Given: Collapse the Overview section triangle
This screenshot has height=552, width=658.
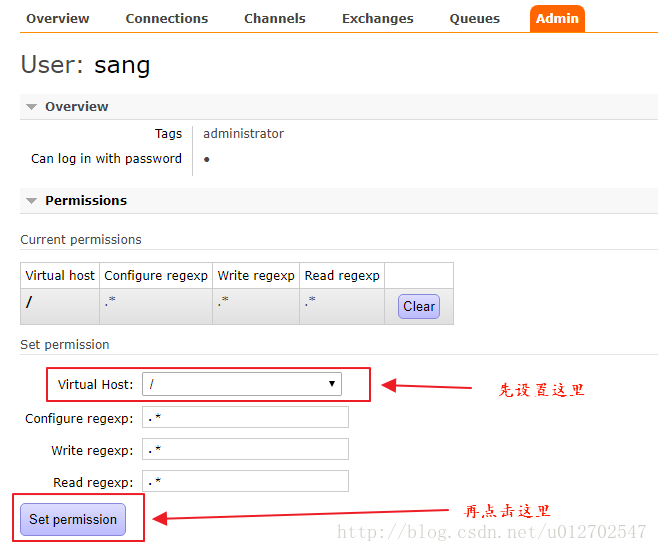Looking at the screenshot, I should (x=32, y=107).
